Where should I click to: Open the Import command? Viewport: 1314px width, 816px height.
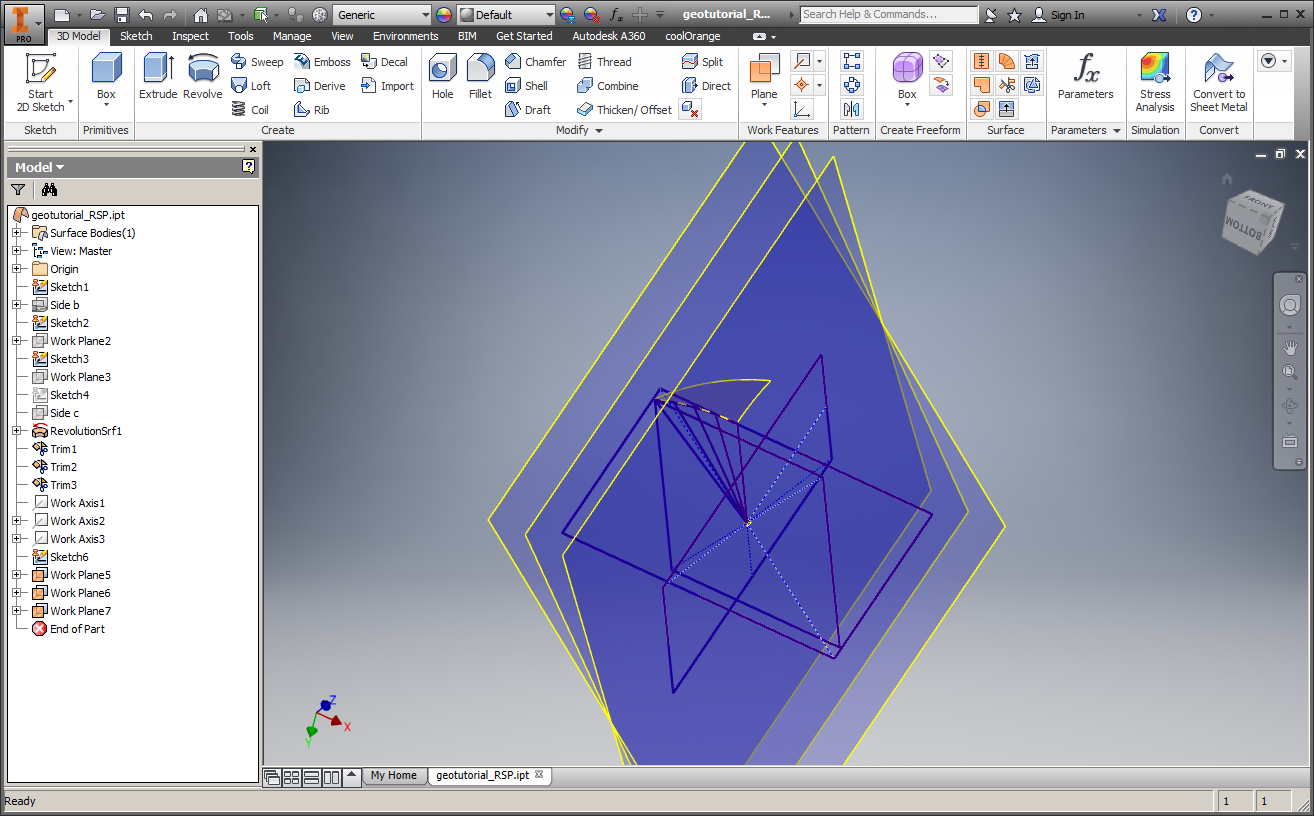pos(387,86)
